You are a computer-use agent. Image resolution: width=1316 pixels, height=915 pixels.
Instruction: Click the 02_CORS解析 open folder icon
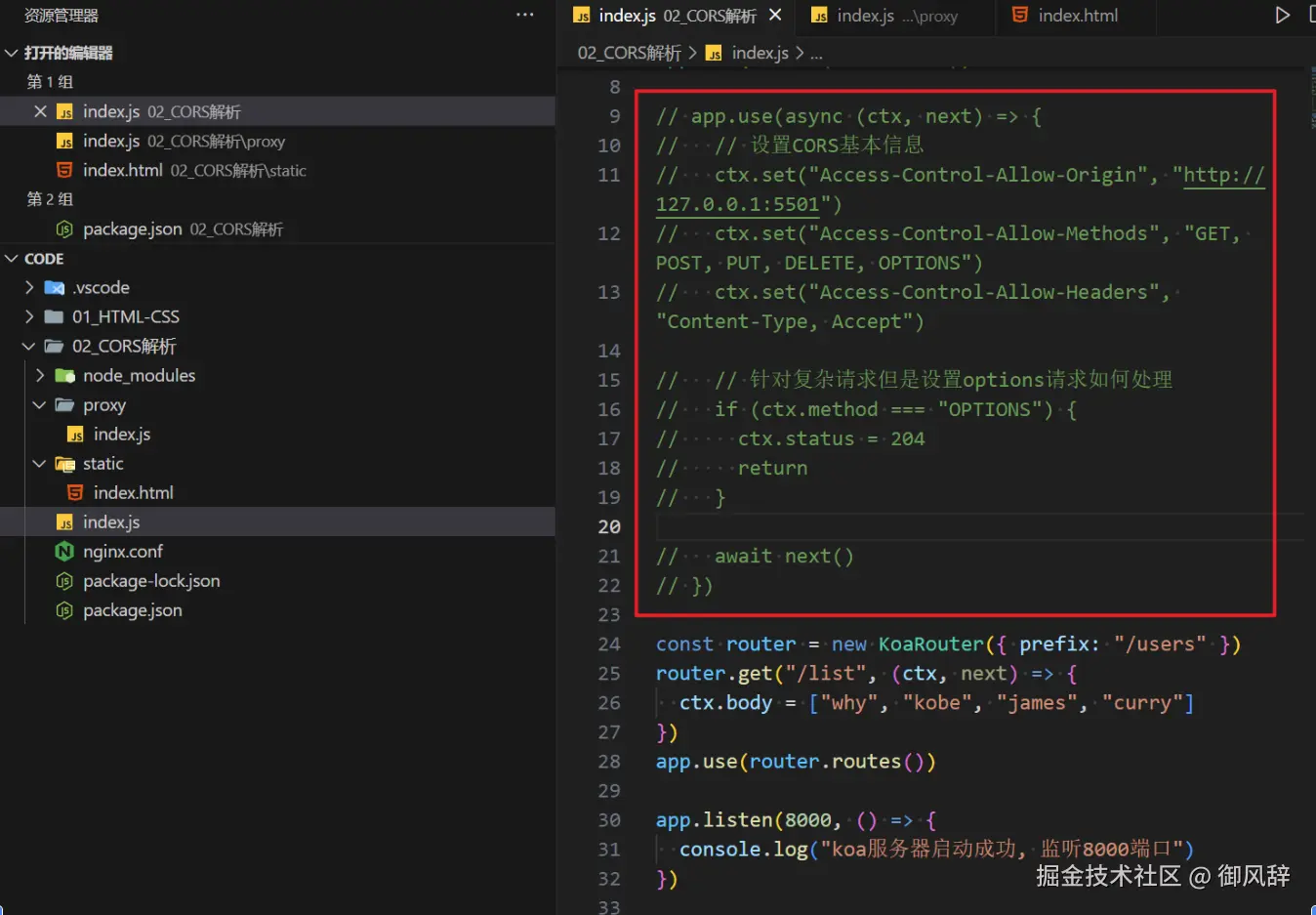point(55,347)
